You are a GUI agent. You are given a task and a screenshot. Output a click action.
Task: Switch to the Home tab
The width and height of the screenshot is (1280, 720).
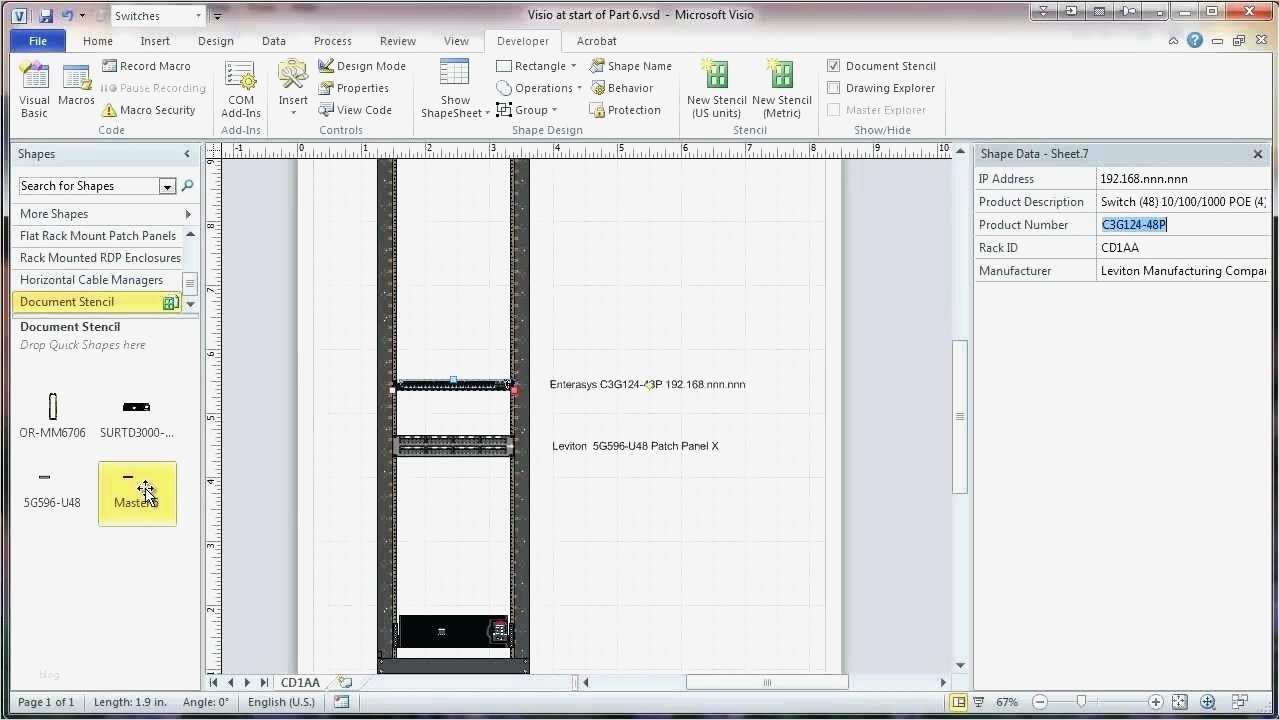98,41
